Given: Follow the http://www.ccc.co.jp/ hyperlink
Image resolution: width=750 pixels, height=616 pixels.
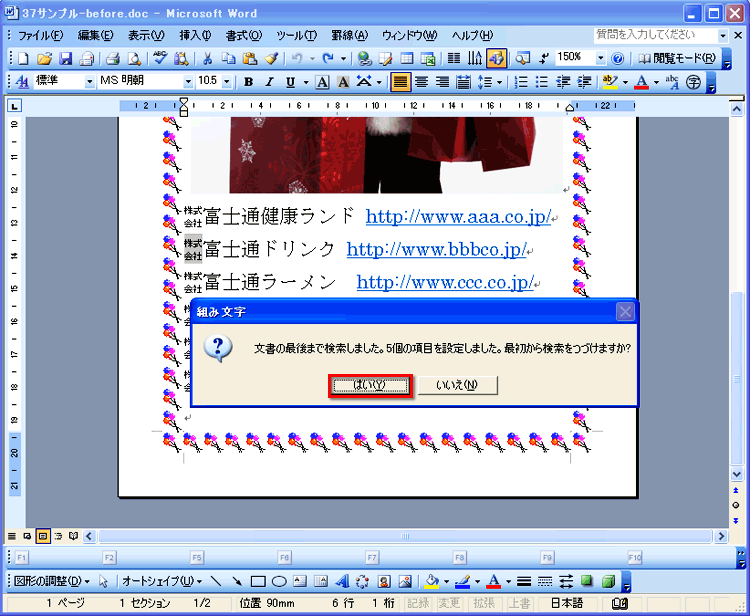Looking at the screenshot, I should [445, 282].
